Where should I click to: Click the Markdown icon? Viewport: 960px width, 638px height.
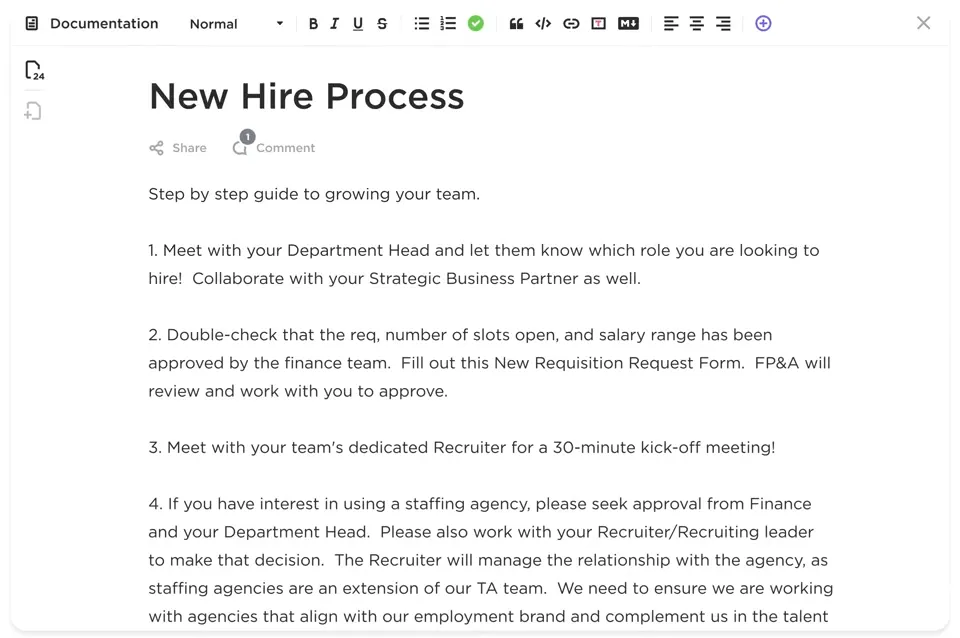628,24
